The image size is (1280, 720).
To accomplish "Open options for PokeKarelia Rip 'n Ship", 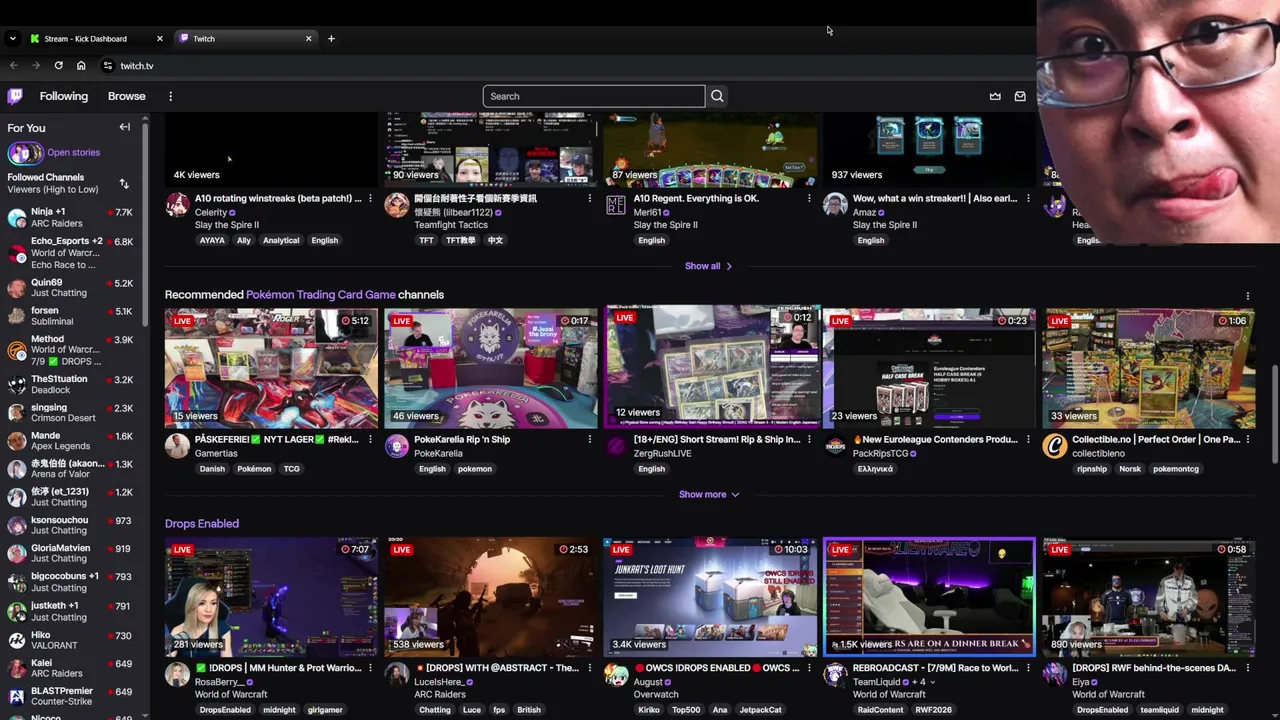I will (x=589, y=439).
